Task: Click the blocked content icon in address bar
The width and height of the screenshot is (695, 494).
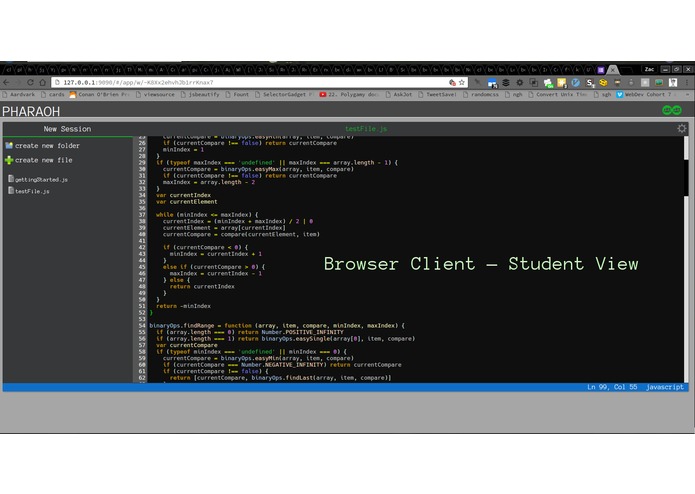Action: (452, 82)
